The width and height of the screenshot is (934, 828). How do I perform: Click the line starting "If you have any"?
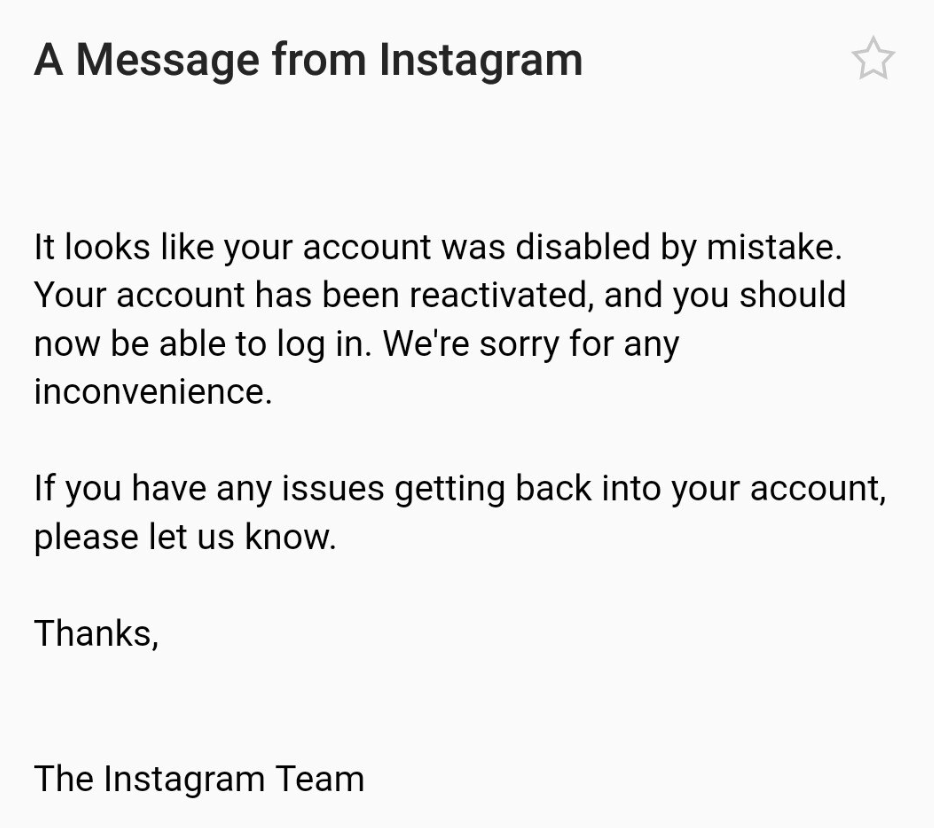460,489
